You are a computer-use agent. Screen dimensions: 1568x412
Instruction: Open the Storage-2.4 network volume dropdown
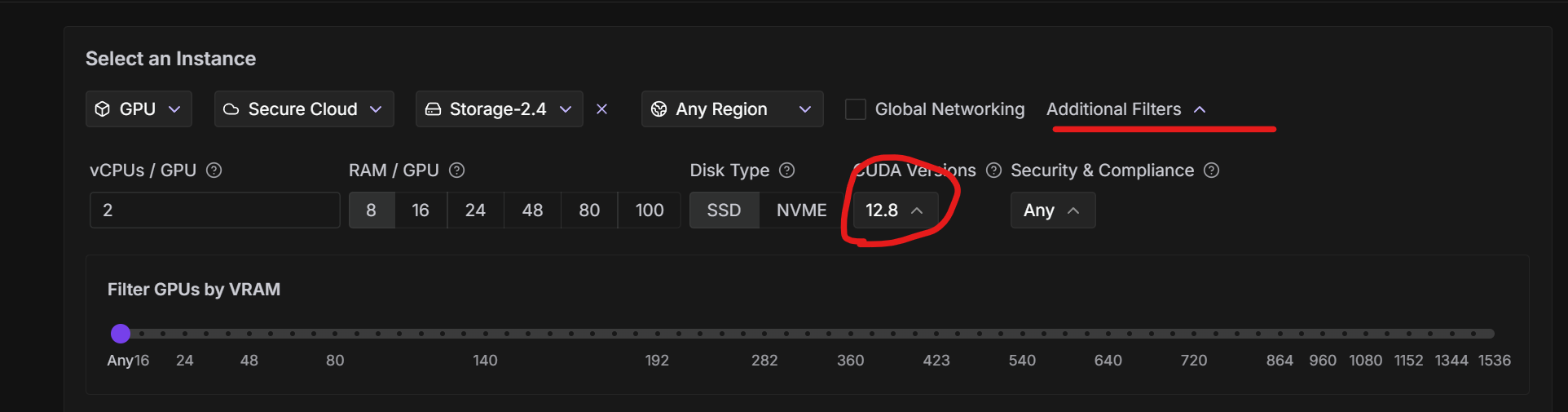[499, 109]
